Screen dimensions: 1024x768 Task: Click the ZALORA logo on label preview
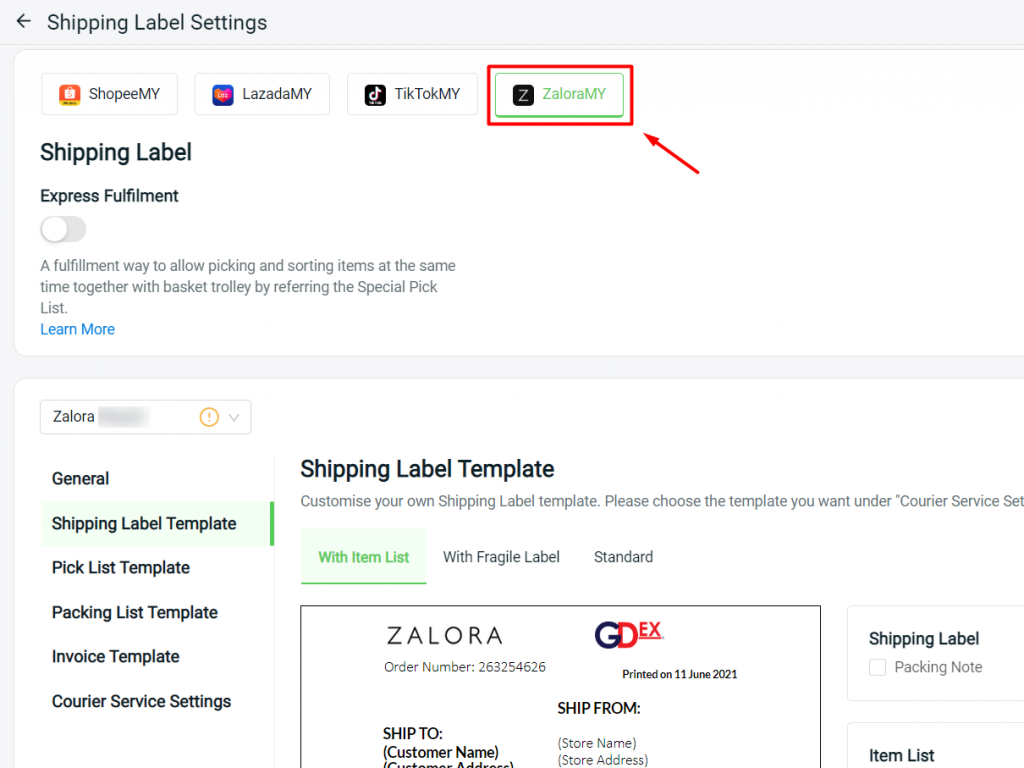445,635
